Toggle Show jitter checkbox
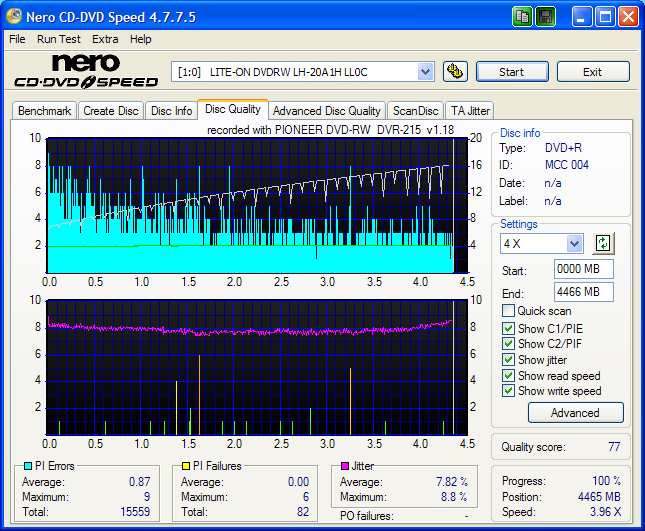645x531 pixels. [509, 360]
